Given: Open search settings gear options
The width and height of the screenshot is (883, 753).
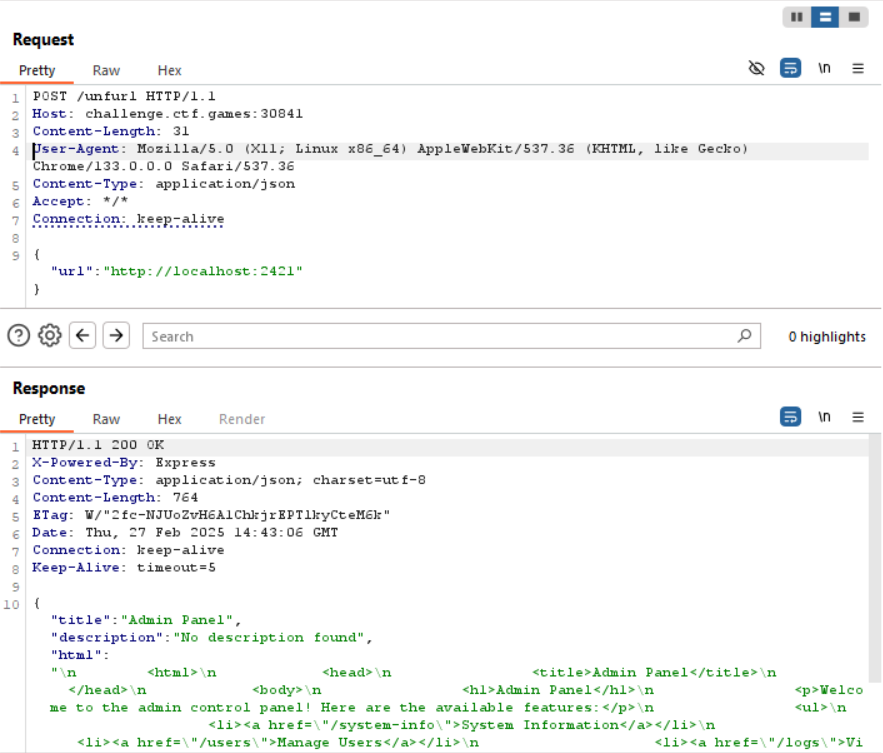Looking at the screenshot, I should [50, 336].
